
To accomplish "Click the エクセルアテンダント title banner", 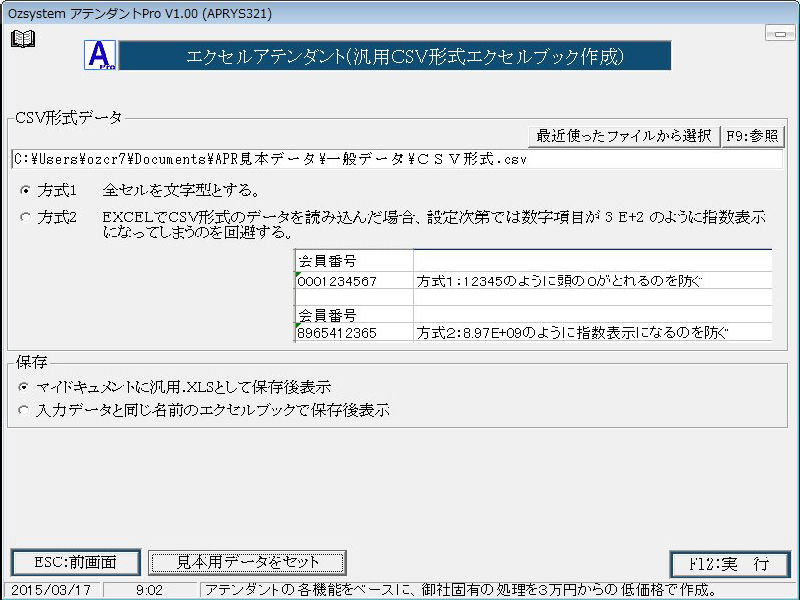I will [395, 56].
